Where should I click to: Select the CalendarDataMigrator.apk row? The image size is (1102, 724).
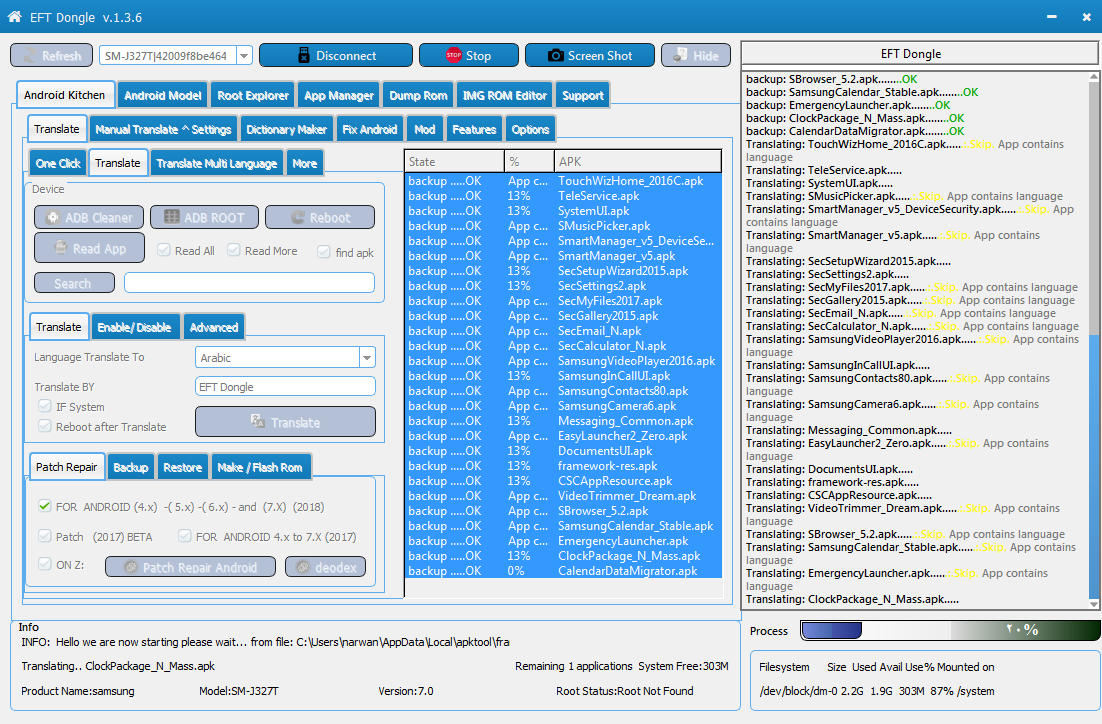(x=564, y=571)
